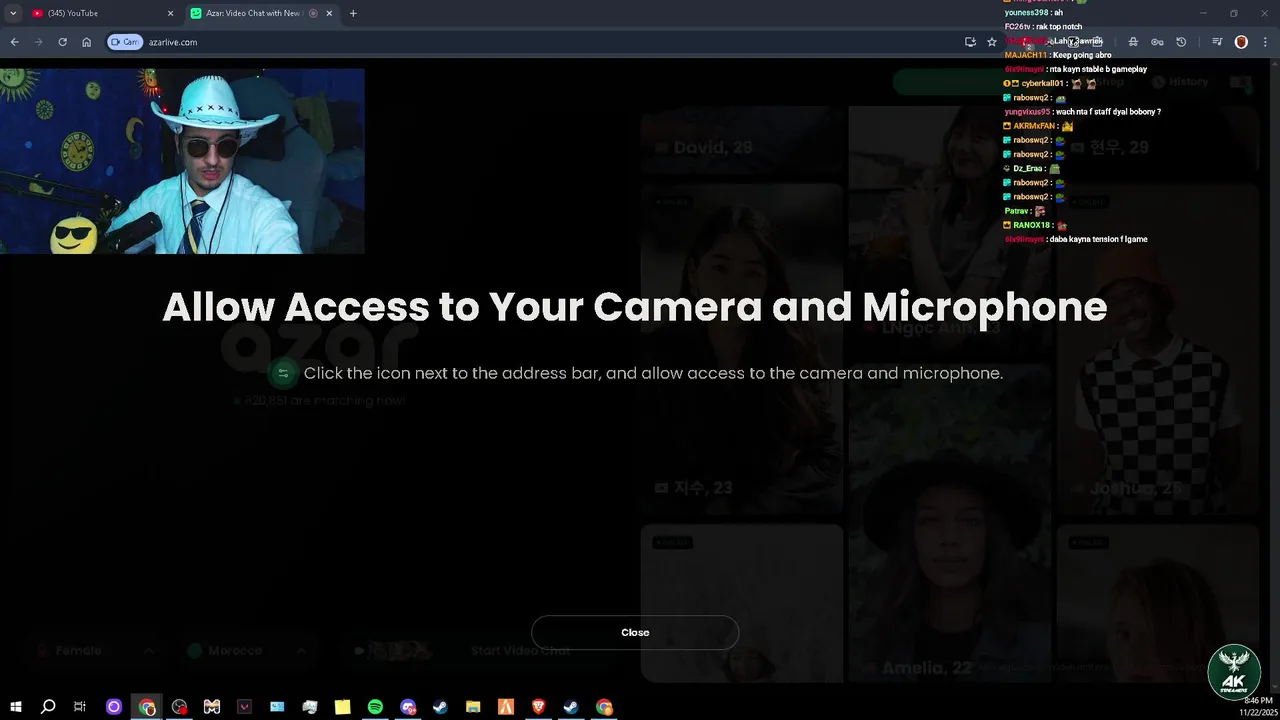Open the browser home page
Viewport: 1280px width, 720px height.
click(87, 42)
